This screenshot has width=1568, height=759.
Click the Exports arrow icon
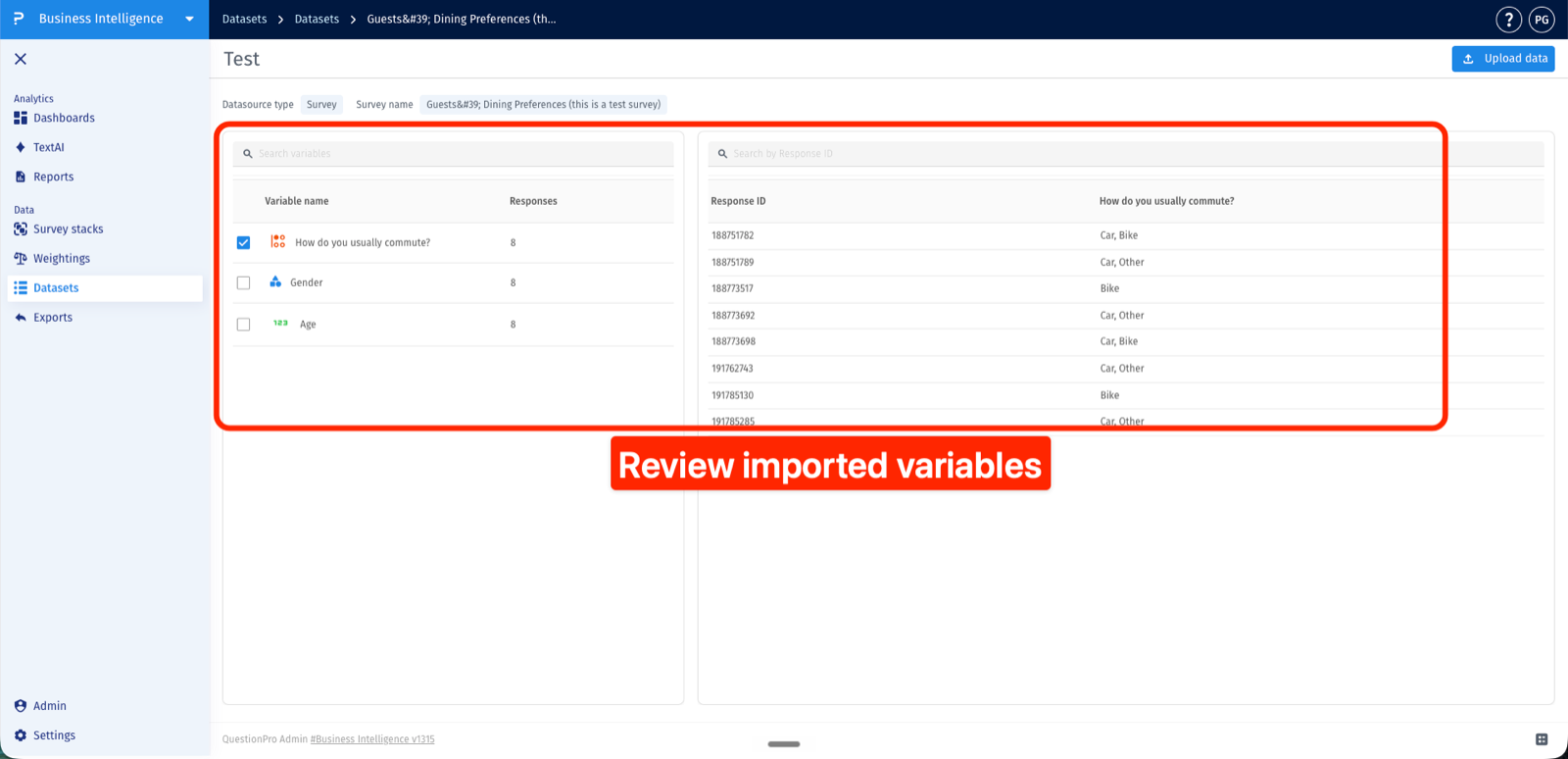click(x=21, y=317)
